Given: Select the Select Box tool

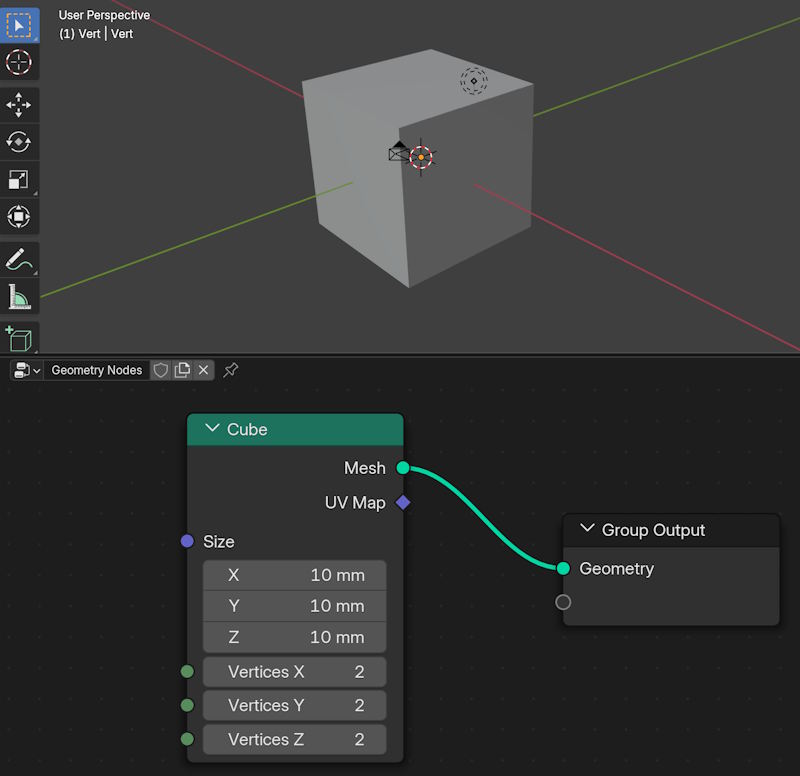Looking at the screenshot, I should pos(19,24).
